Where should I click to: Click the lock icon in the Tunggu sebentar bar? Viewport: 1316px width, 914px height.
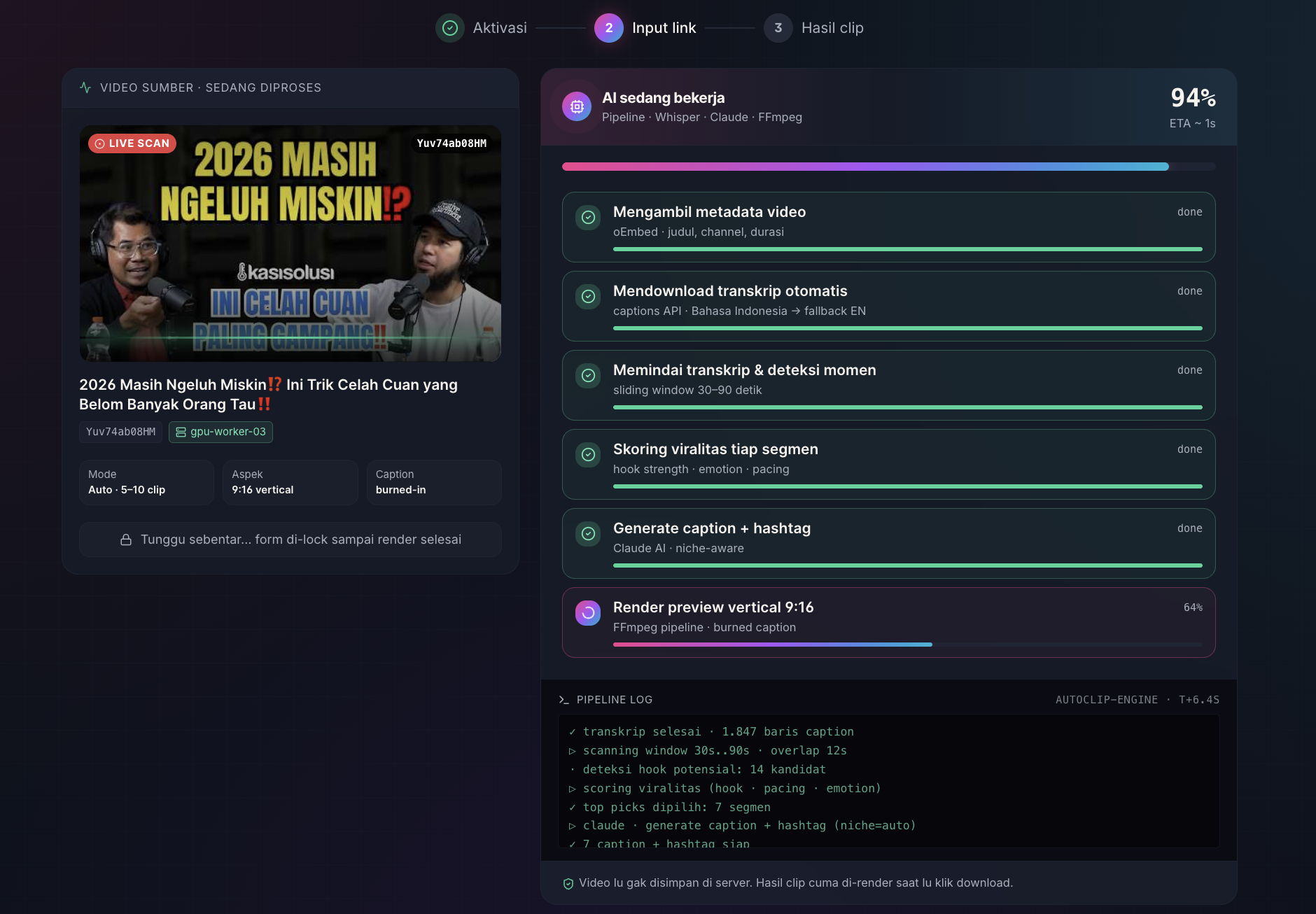click(x=126, y=540)
